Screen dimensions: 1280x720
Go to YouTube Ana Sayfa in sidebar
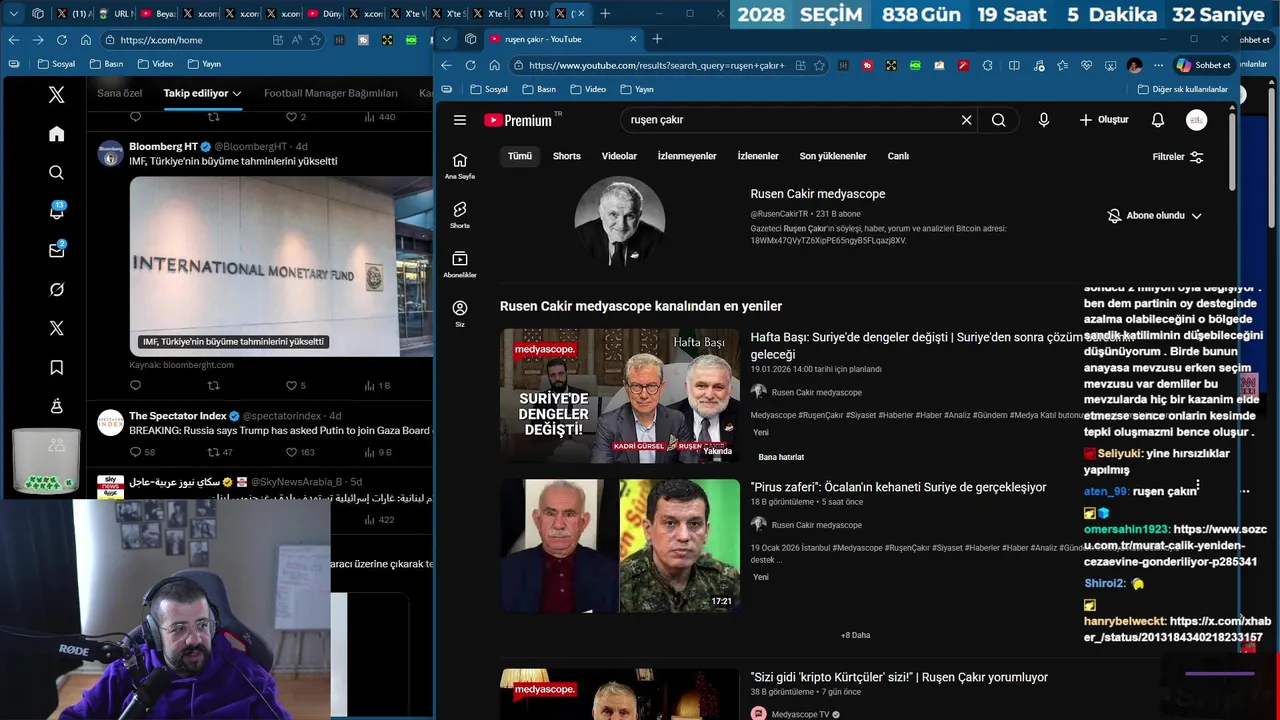pyautogui.click(x=460, y=166)
